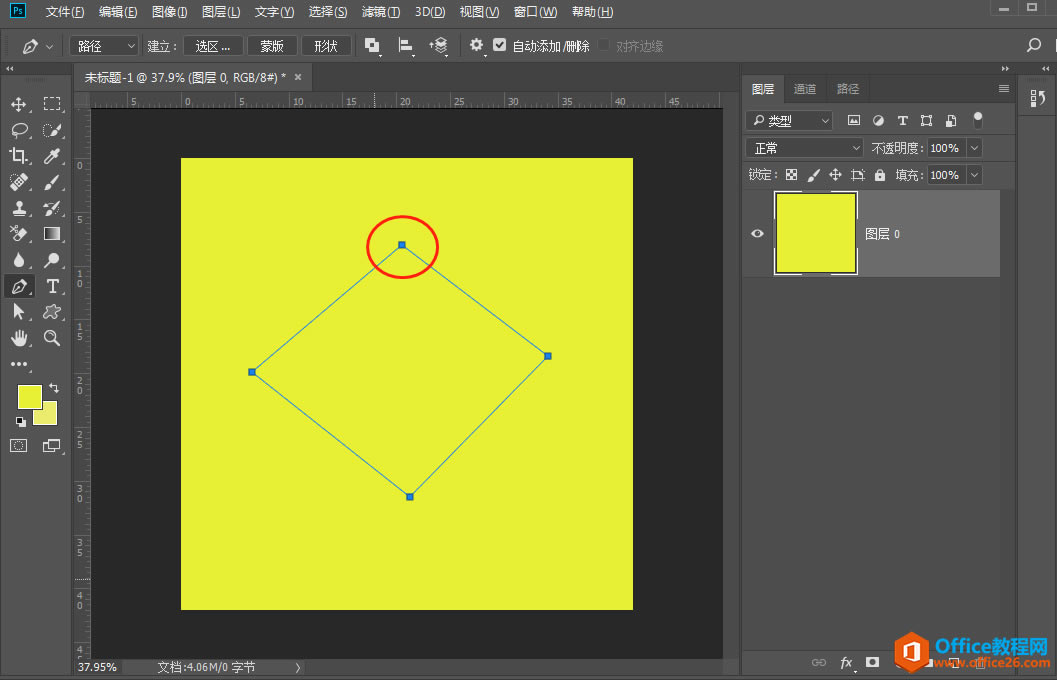Toggle shape layer filter
1057x680 pixels.
click(927, 121)
